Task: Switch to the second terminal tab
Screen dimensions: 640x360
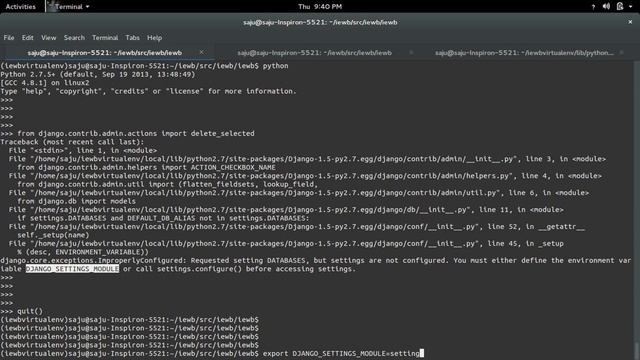Action: (314, 53)
